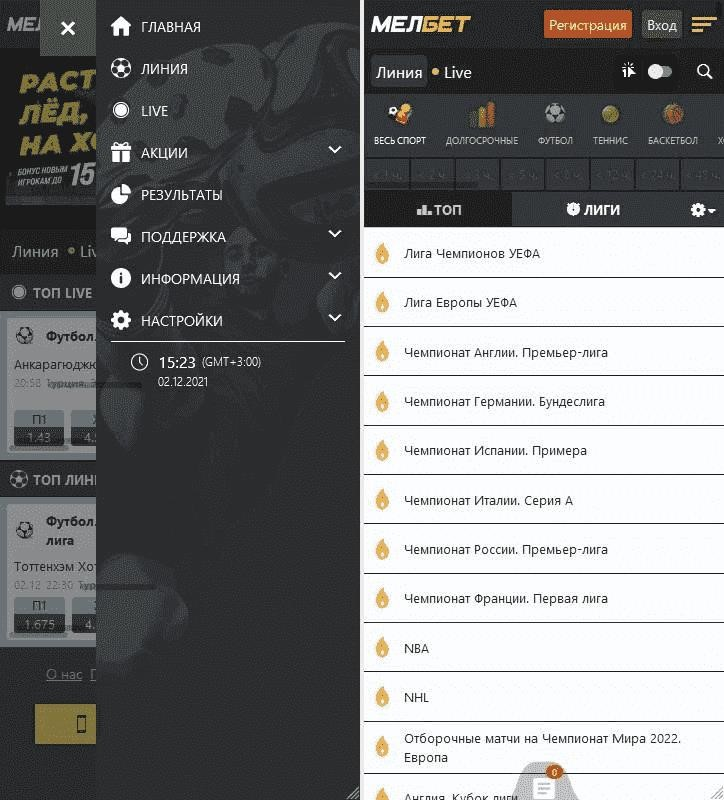
Task: Click the one-click bet pointer icon
Action: [x=628, y=70]
